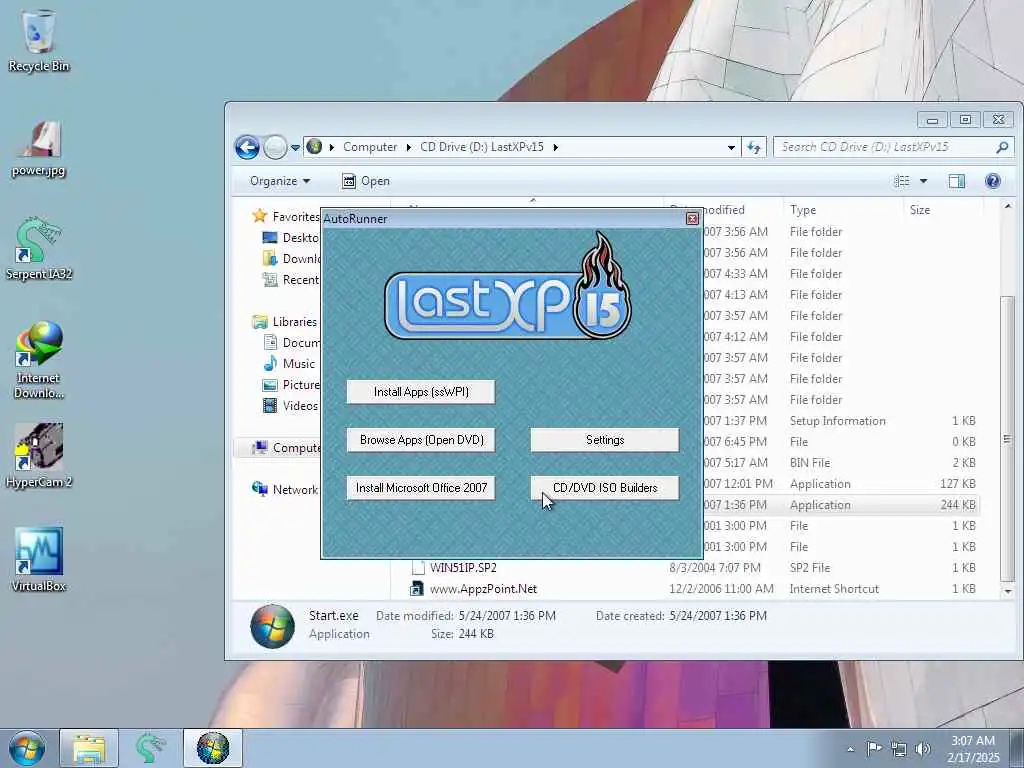Open Explorer help question mark icon

point(993,181)
